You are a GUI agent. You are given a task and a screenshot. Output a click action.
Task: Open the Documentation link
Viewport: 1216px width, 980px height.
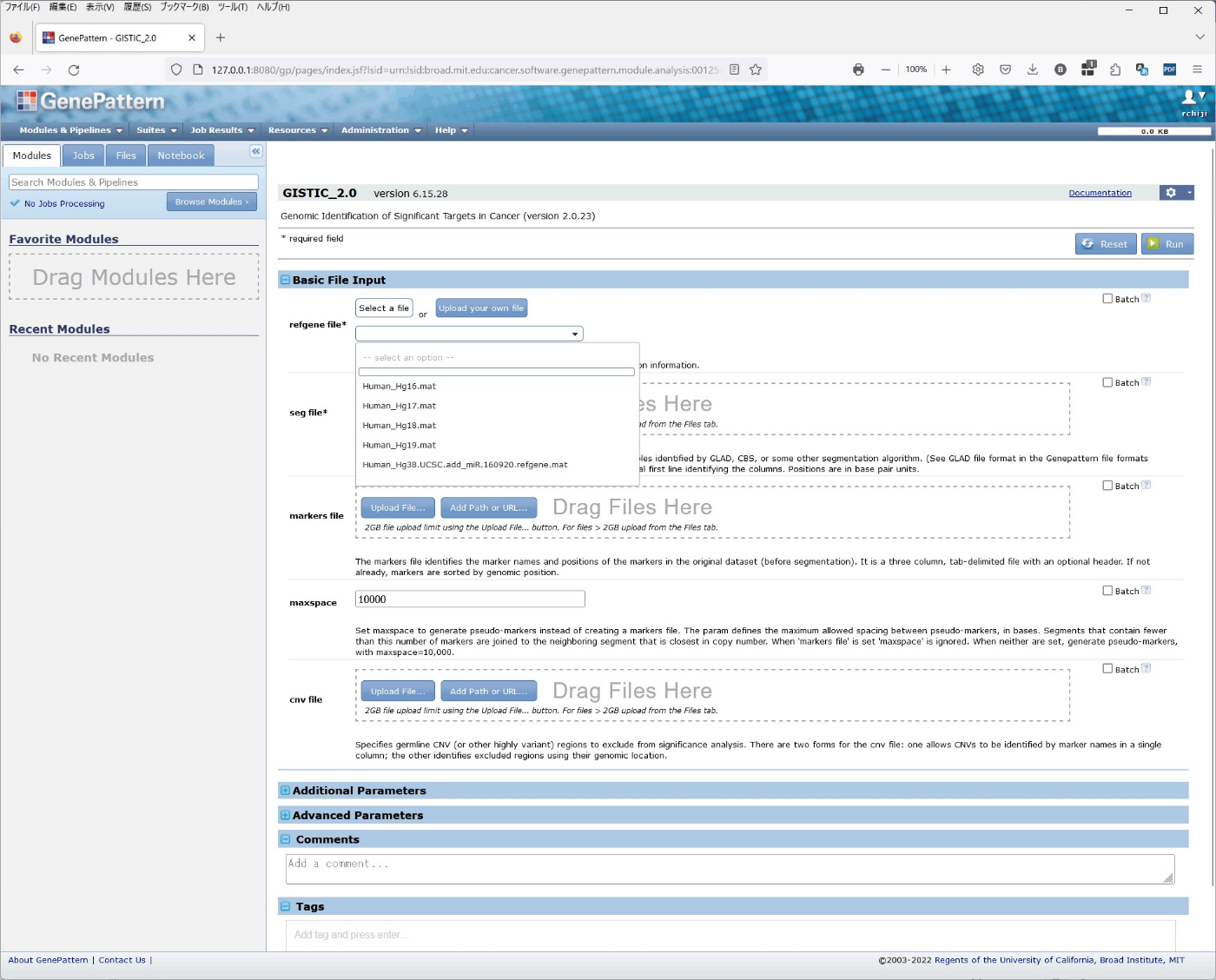coord(1100,193)
